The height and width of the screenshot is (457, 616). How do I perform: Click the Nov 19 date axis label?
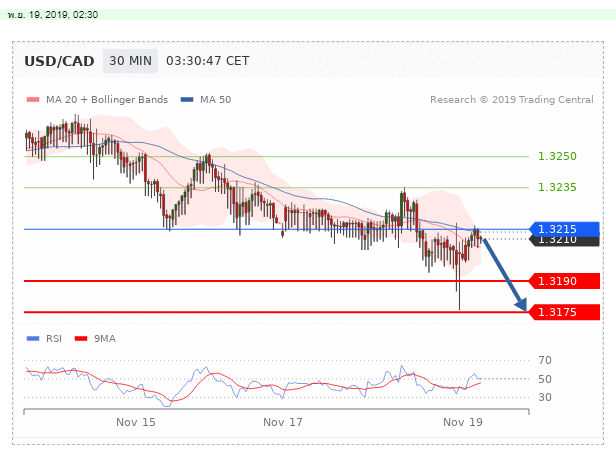(x=463, y=422)
